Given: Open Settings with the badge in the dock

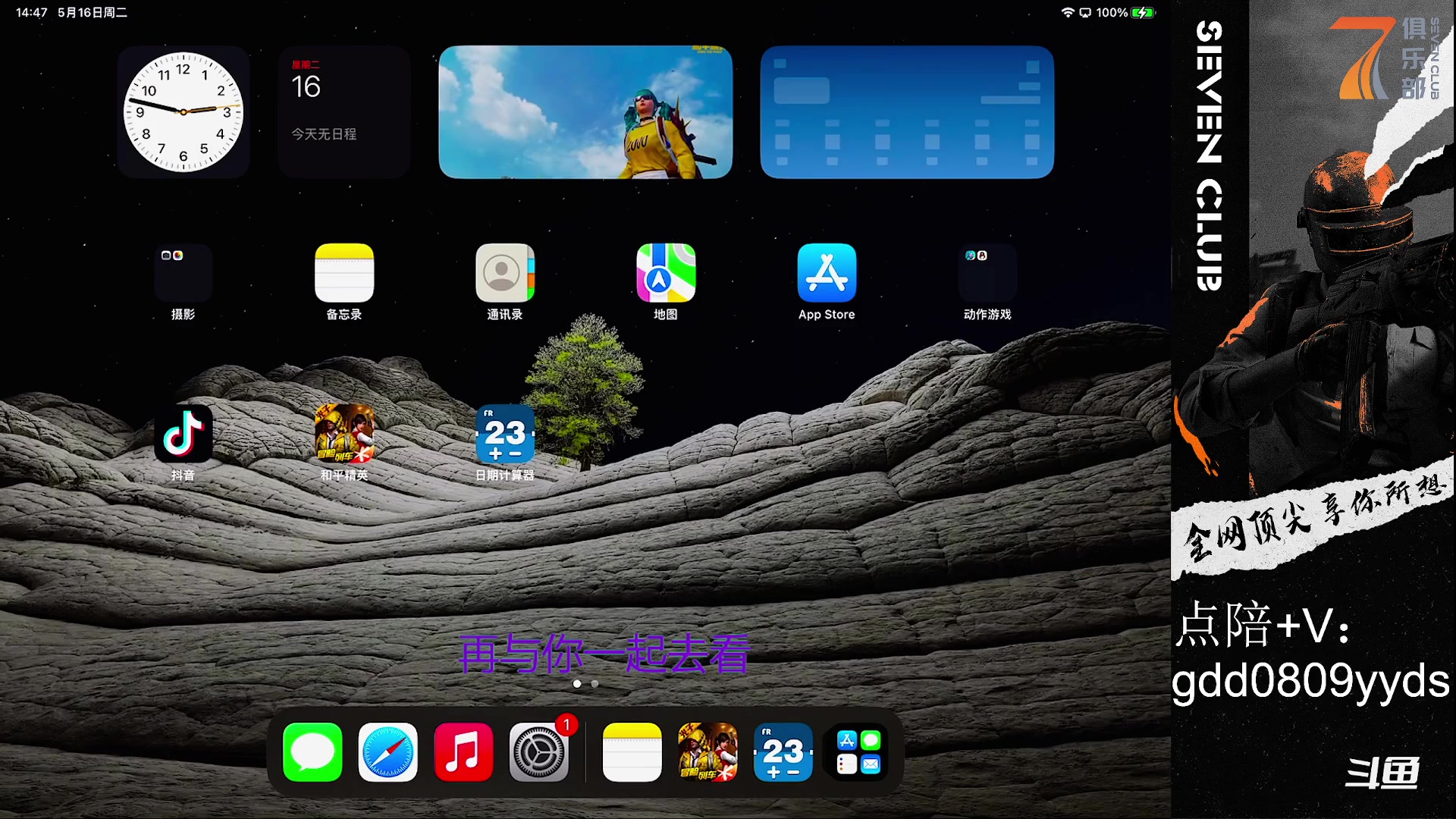Looking at the screenshot, I should pos(539,752).
